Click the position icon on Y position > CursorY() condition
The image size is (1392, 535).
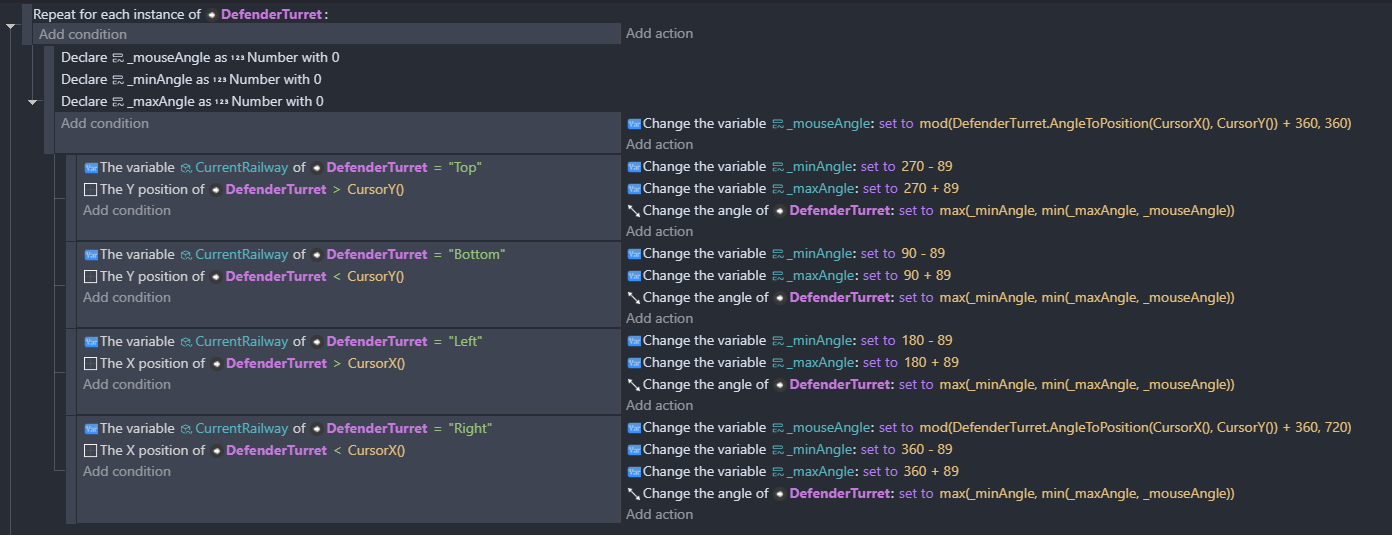coord(90,190)
